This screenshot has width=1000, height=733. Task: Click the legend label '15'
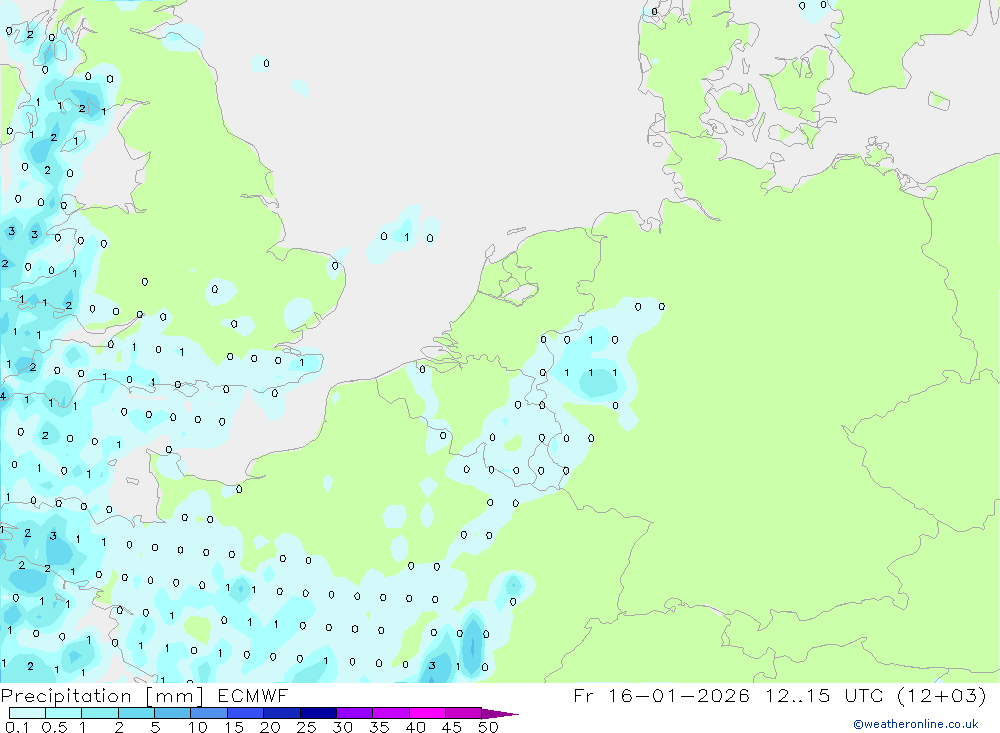click(234, 727)
